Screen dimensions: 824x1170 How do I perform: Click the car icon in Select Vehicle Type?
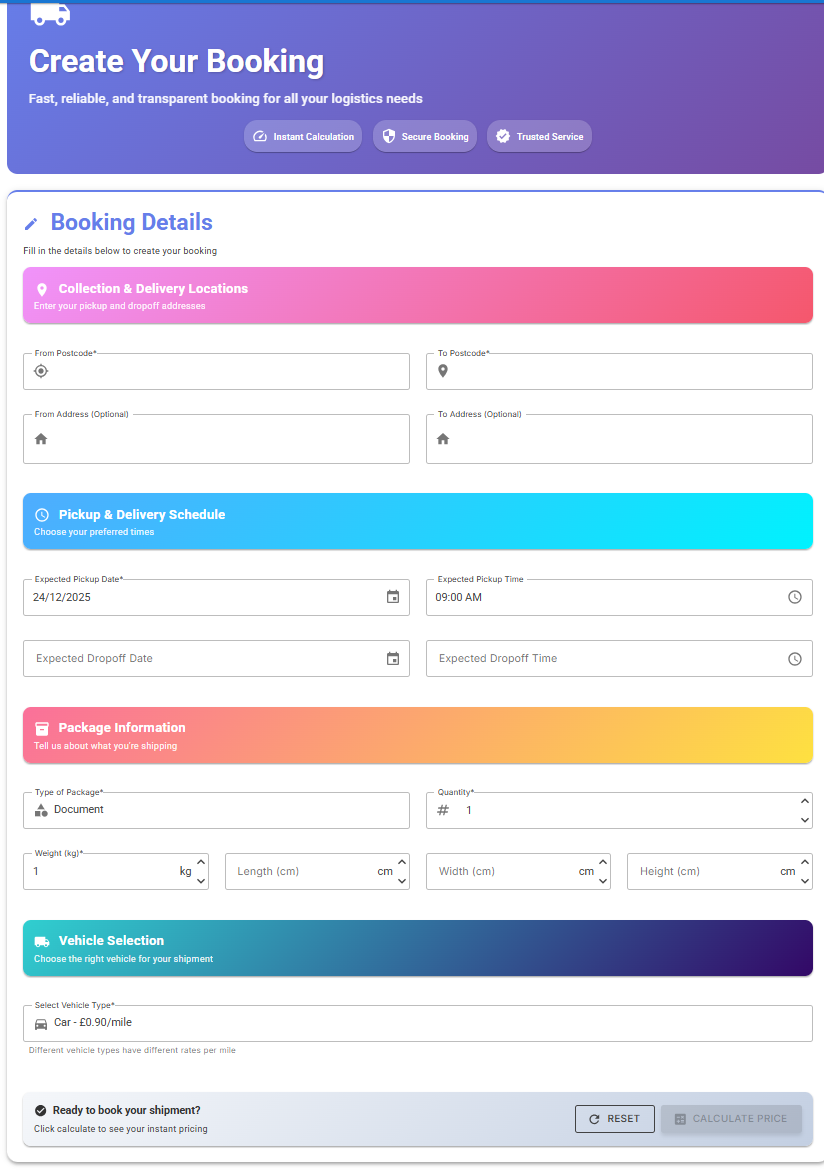[40, 1023]
